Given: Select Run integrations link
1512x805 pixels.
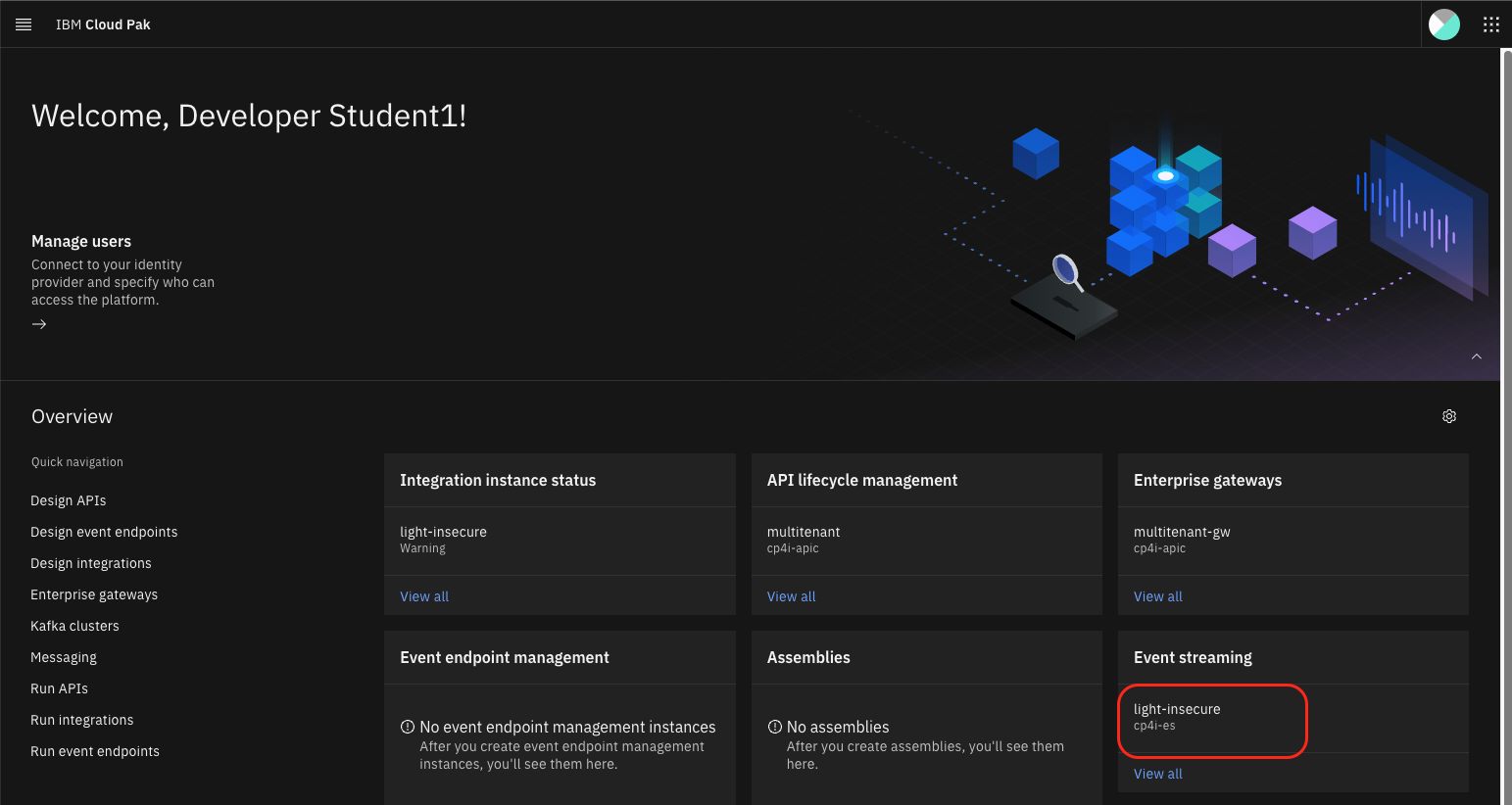Looking at the screenshot, I should point(82,720).
